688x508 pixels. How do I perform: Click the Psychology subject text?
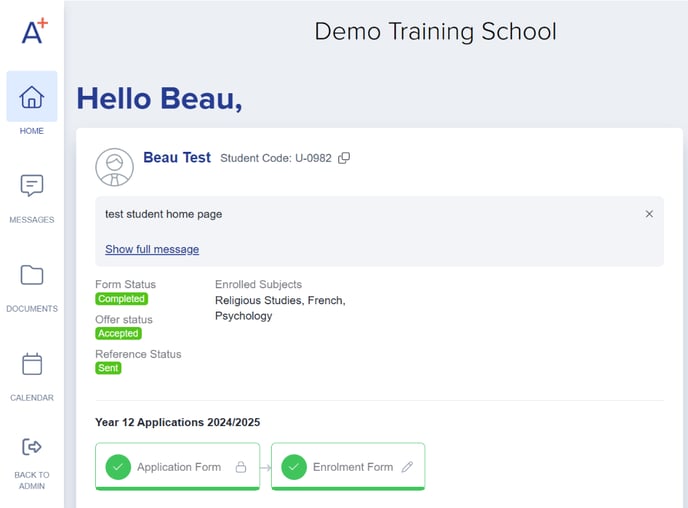pyautogui.click(x=244, y=316)
